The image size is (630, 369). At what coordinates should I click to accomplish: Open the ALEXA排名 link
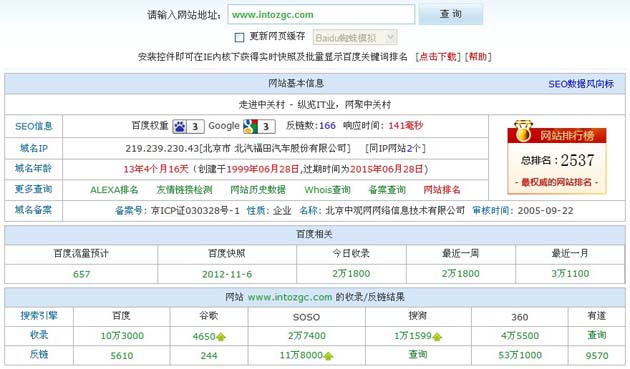[114, 190]
